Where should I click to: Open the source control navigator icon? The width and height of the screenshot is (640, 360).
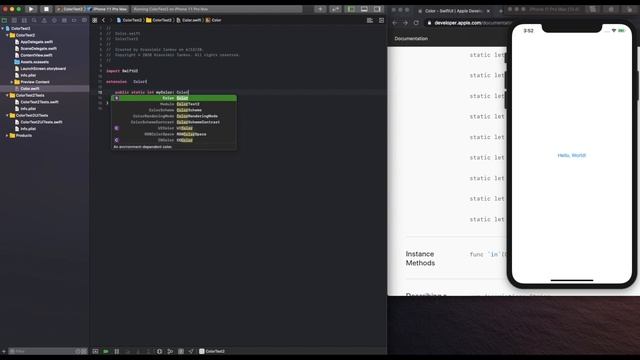coord(14,20)
